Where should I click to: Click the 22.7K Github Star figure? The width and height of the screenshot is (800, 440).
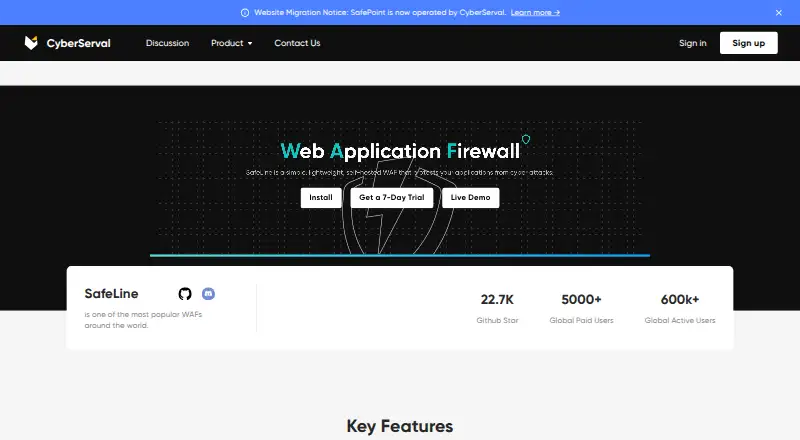pyautogui.click(x=497, y=300)
